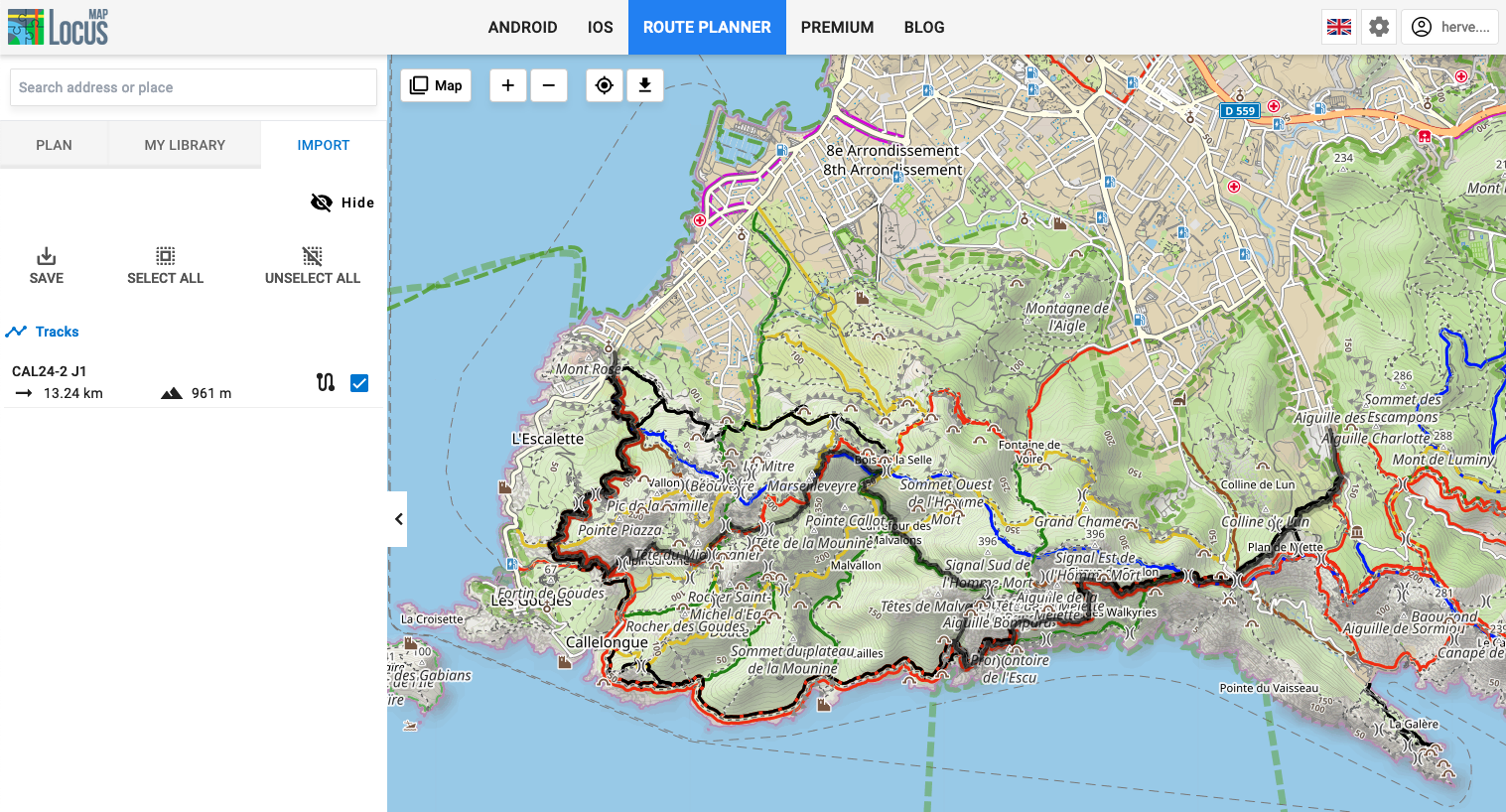Unselect all imported tracks

pos(312,266)
